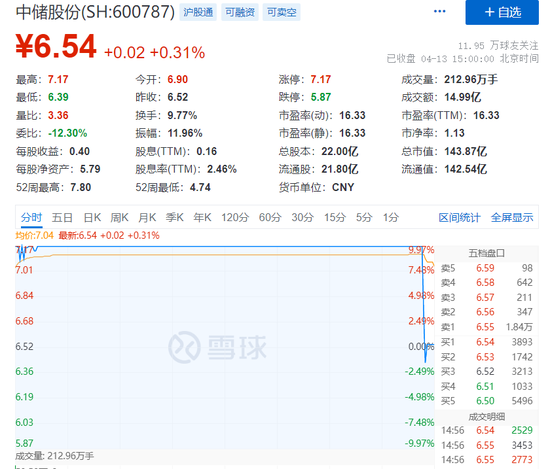This screenshot has height=469, width=550.
Task: Open the 15分 chart tab
Action: point(335,217)
